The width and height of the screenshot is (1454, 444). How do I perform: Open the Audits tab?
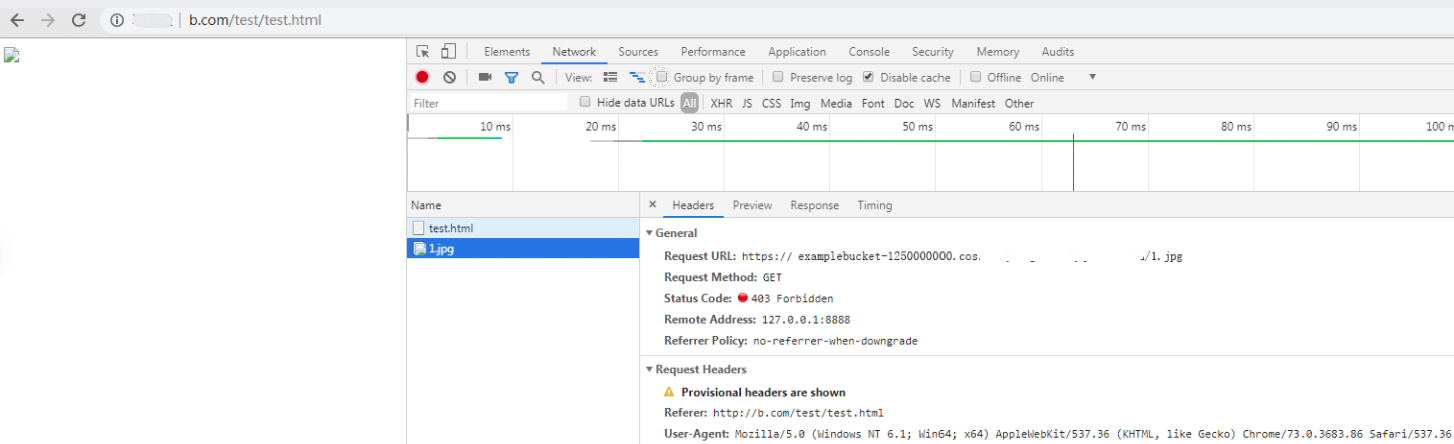pos(1058,52)
